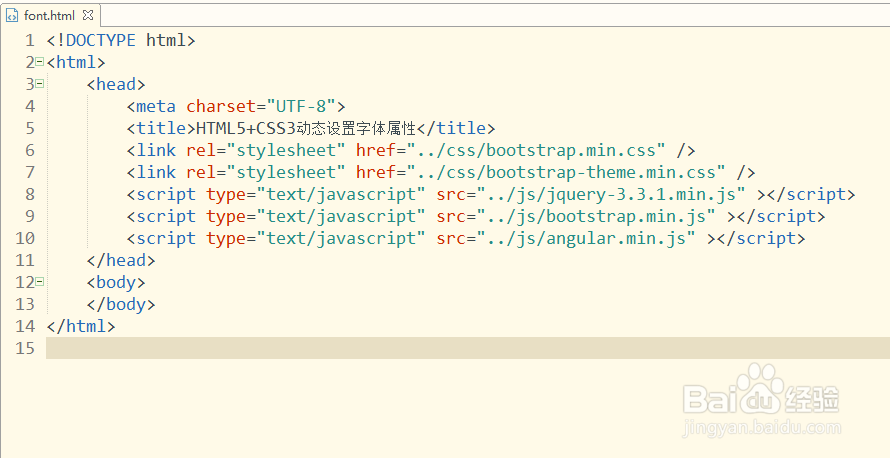The width and height of the screenshot is (890, 458).
Task: Click the angular.min.js src value
Action: (585, 238)
